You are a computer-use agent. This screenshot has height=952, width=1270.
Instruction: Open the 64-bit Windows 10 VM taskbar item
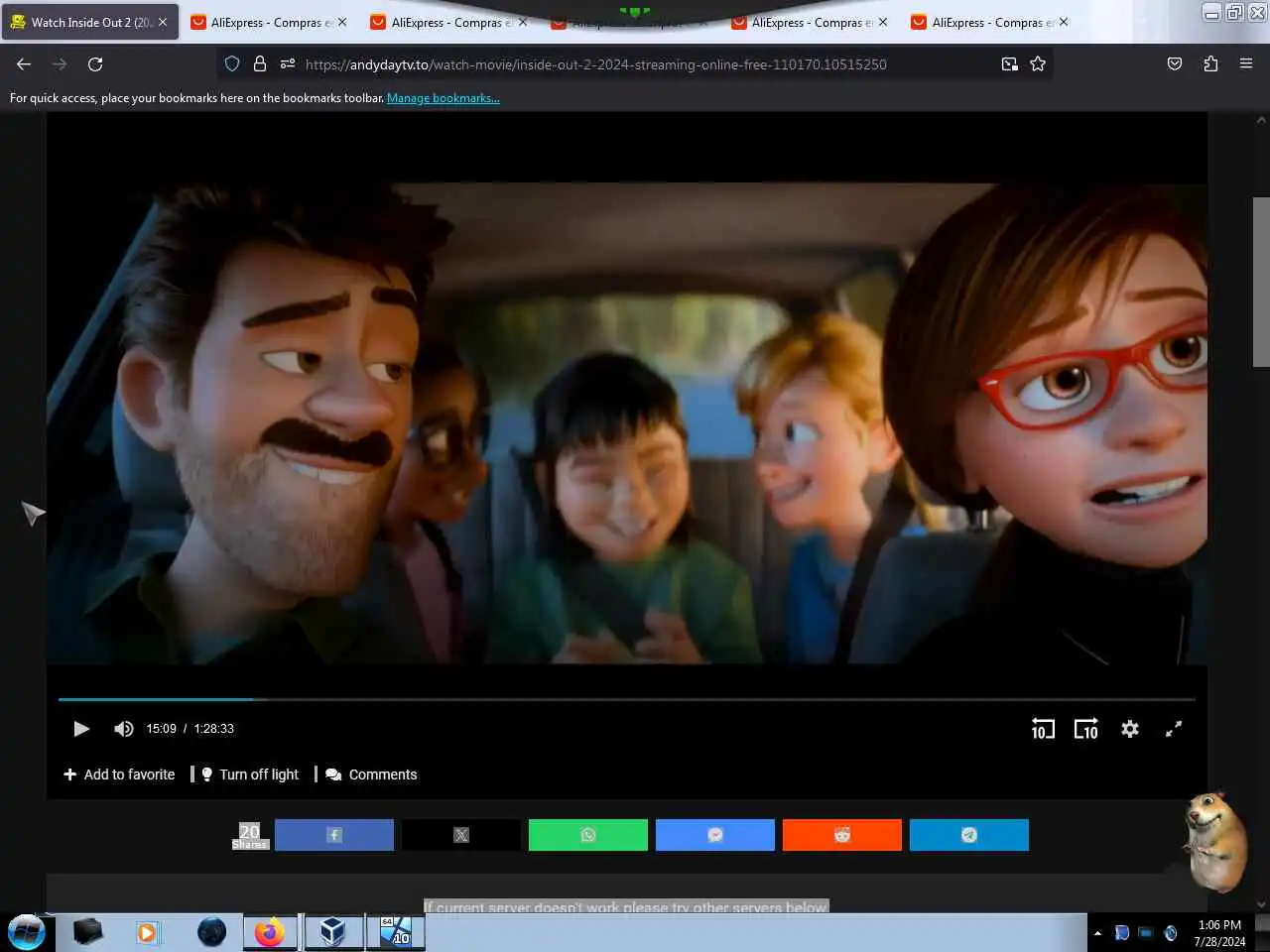[x=396, y=932]
